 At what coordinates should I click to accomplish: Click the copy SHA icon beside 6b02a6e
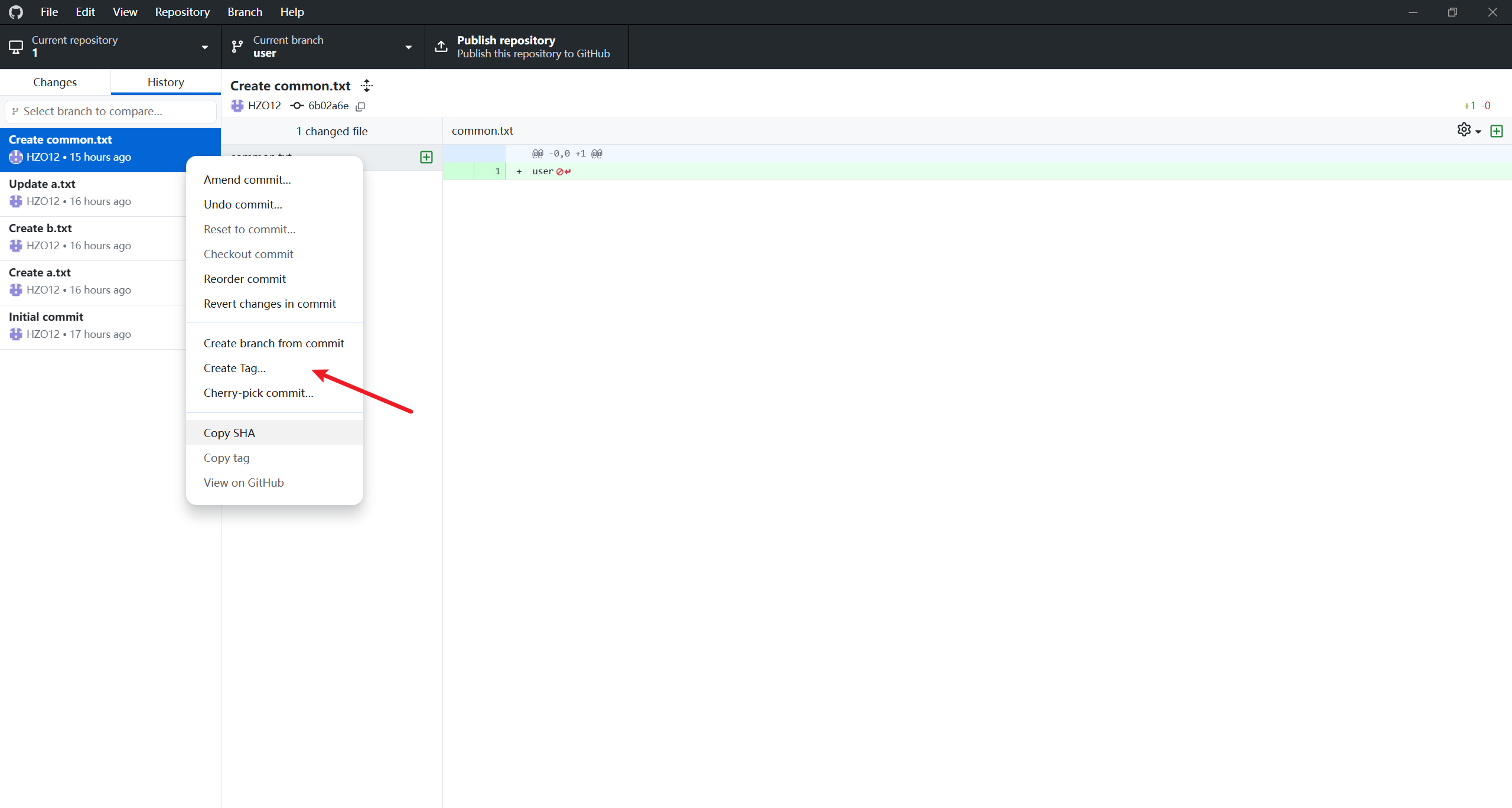click(x=360, y=106)
